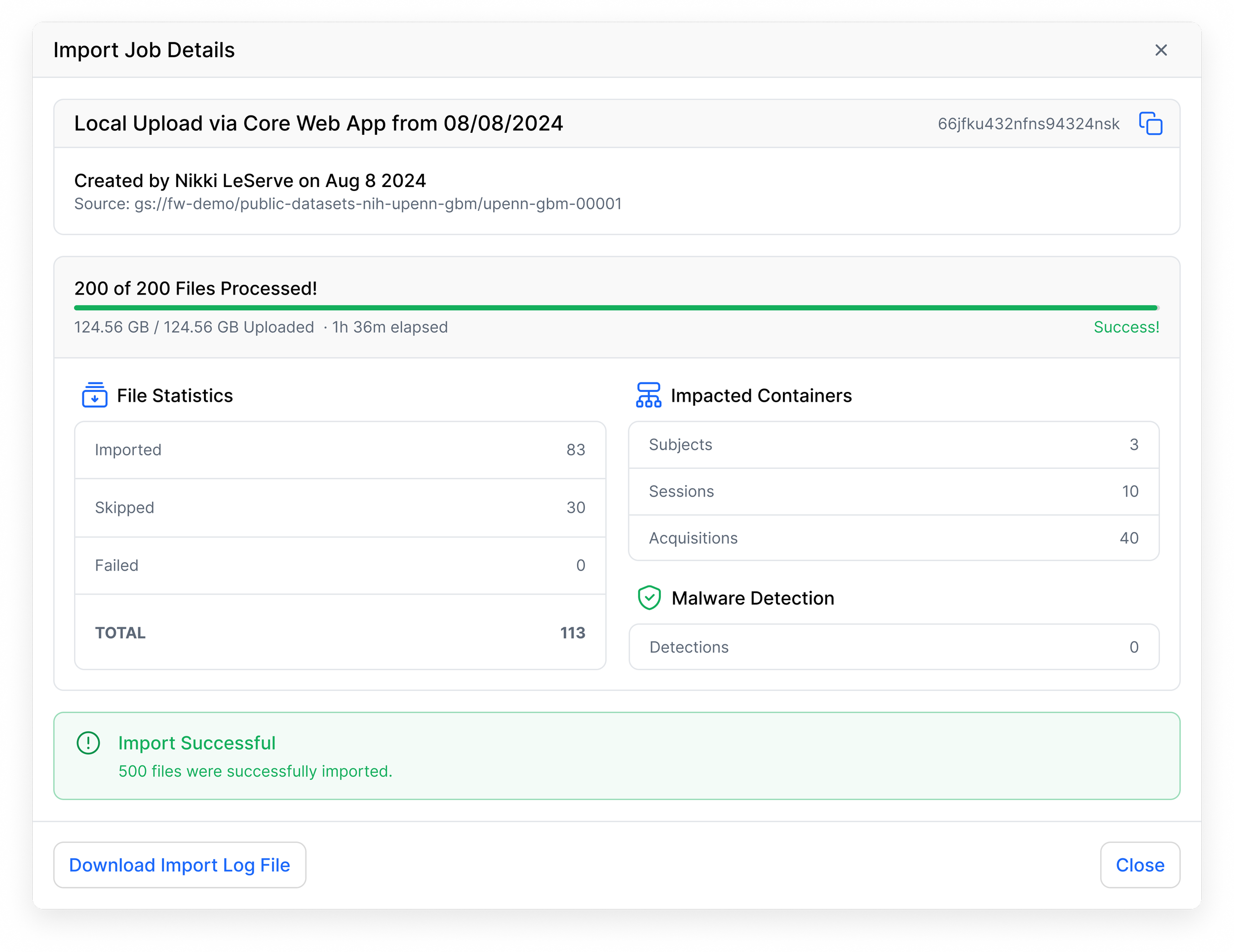Click the Import Successful alert icon
Image resolution: width=1234 pixels, height=952 pixels.
88,743
